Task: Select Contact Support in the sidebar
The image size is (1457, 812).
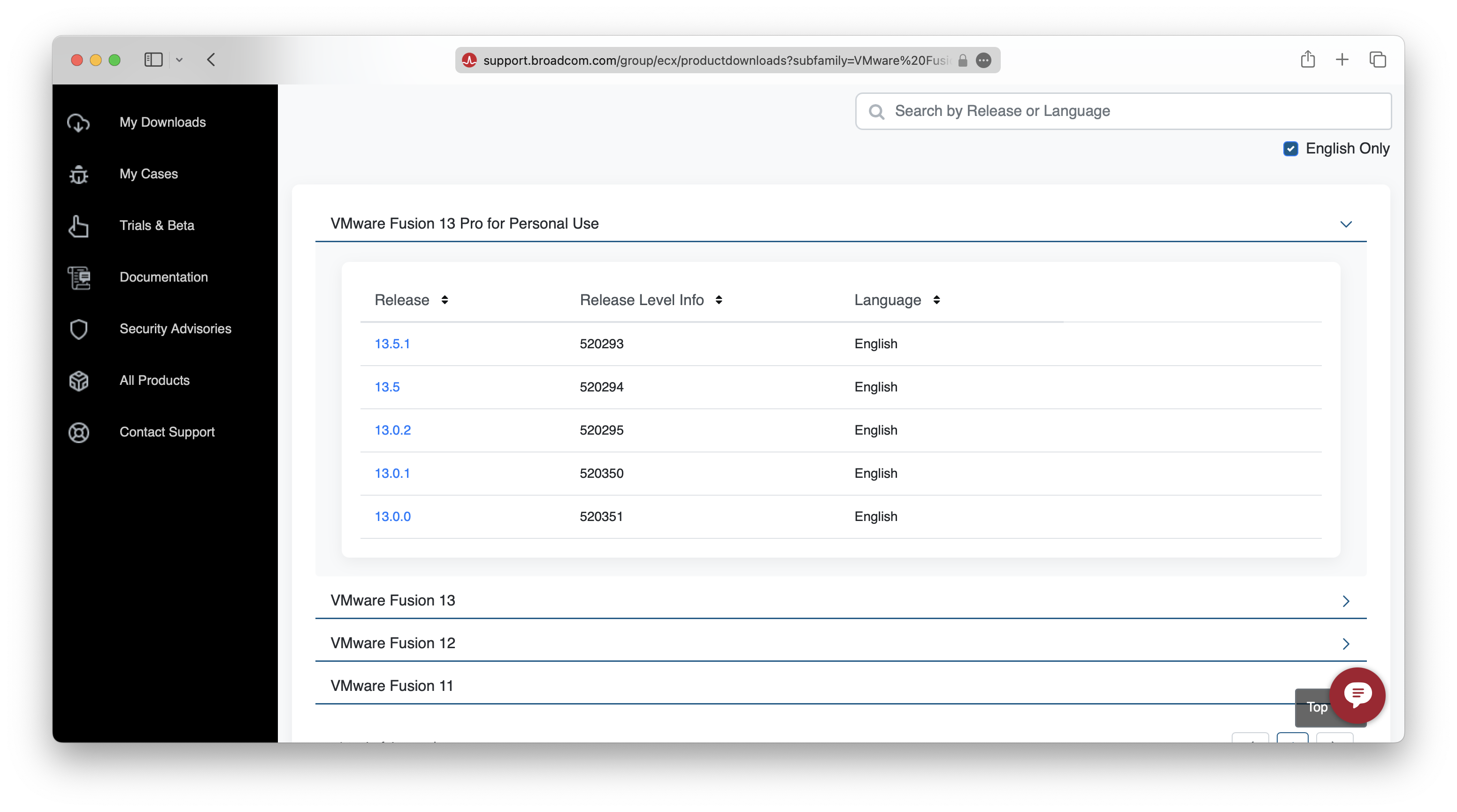Action: coord(167,432)
